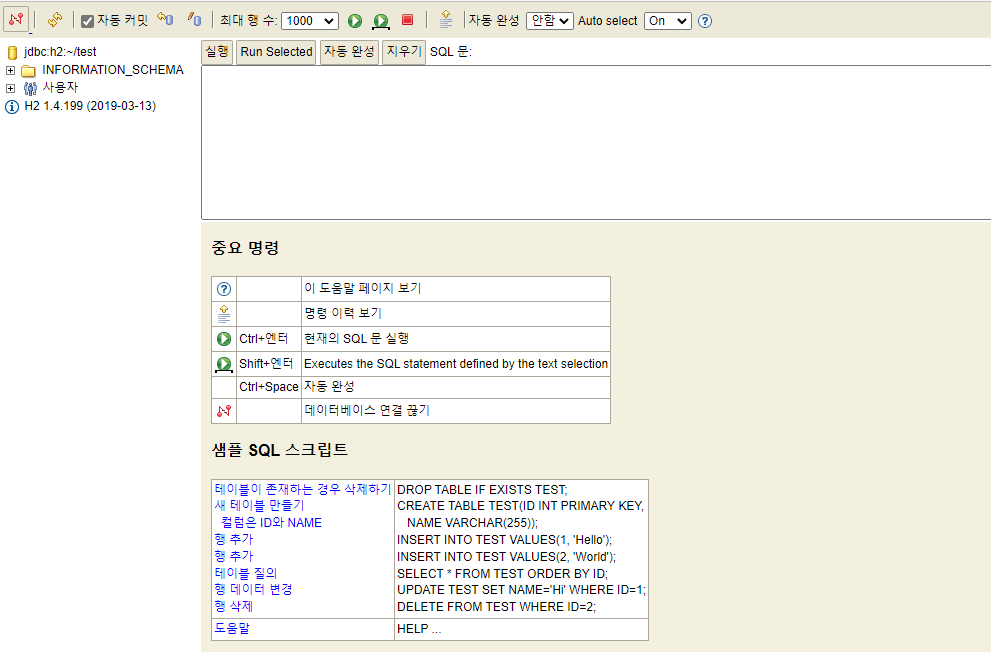
Task: Open the Auto select dropdown set to On
Action: tap(668, 21)
